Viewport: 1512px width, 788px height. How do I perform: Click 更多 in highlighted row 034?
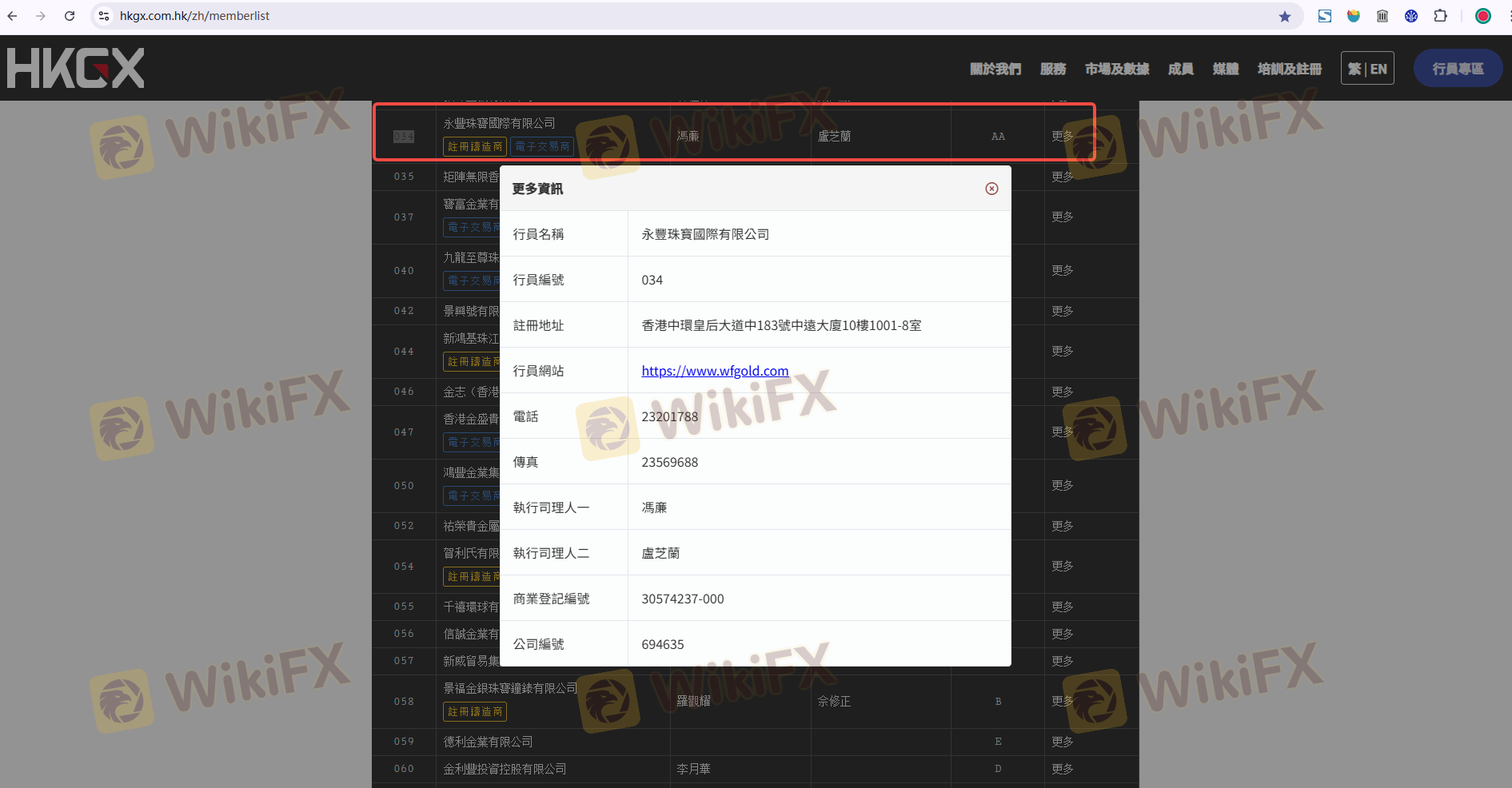pyautogui.click(x=1062, y=136)
